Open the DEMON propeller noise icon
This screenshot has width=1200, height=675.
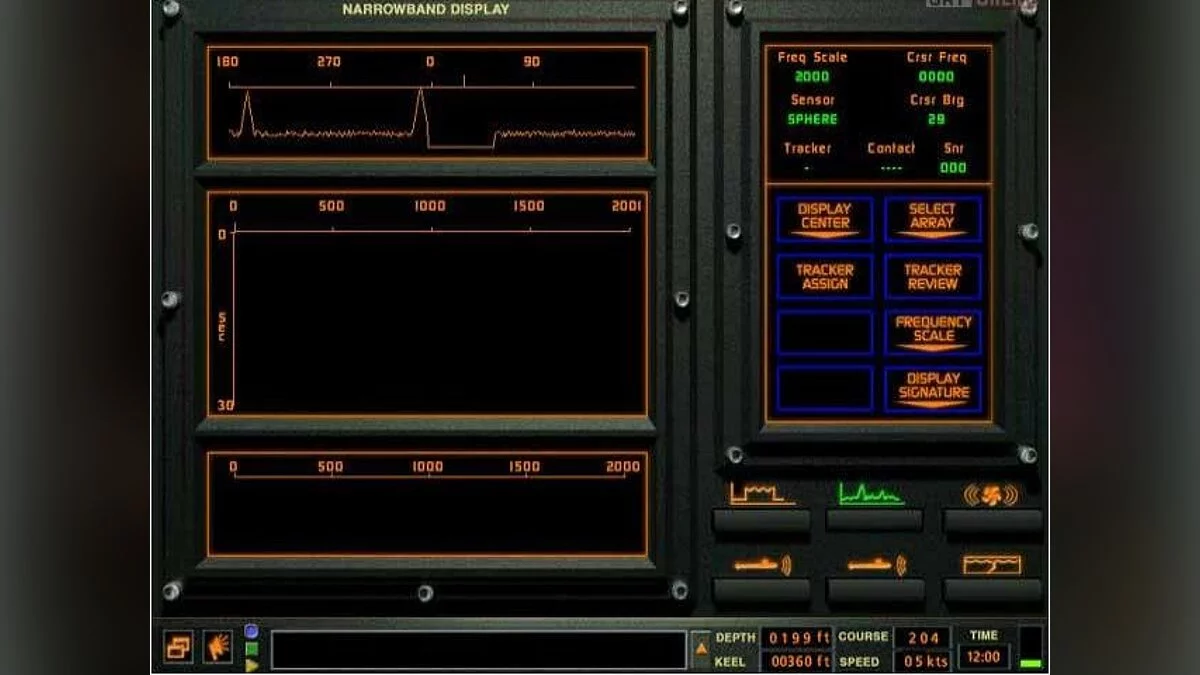(991, 494)
